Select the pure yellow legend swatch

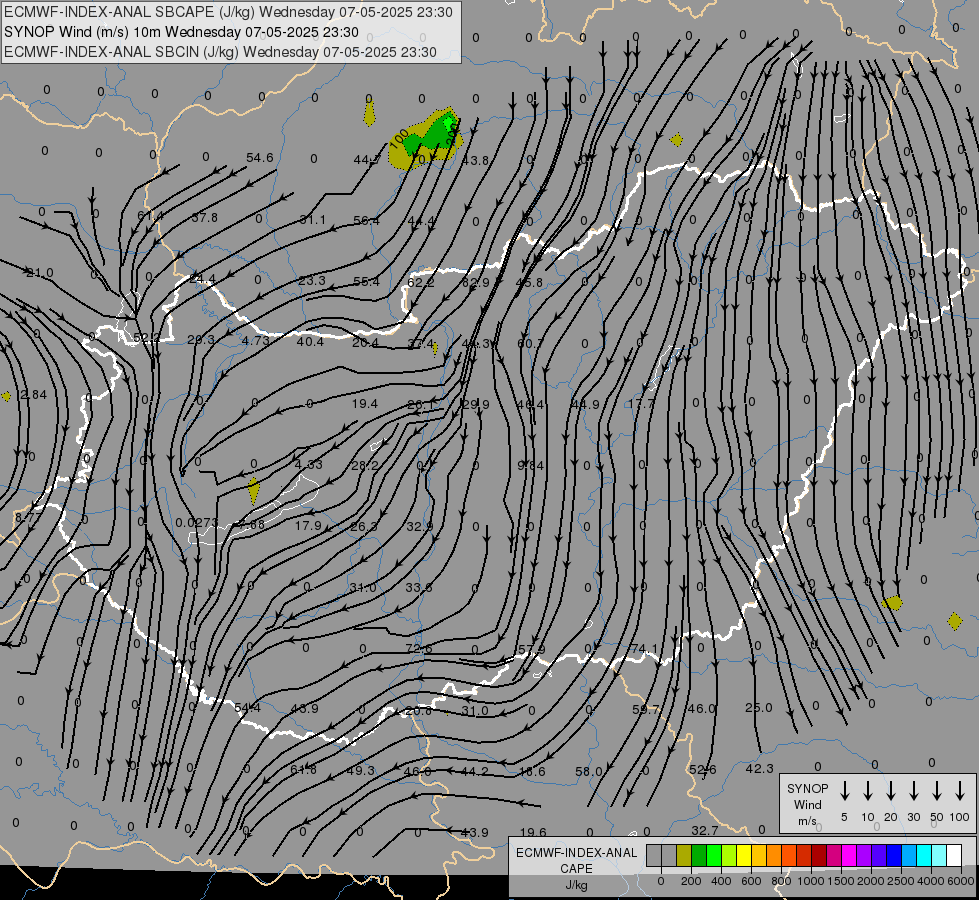(x=744, y=855)
